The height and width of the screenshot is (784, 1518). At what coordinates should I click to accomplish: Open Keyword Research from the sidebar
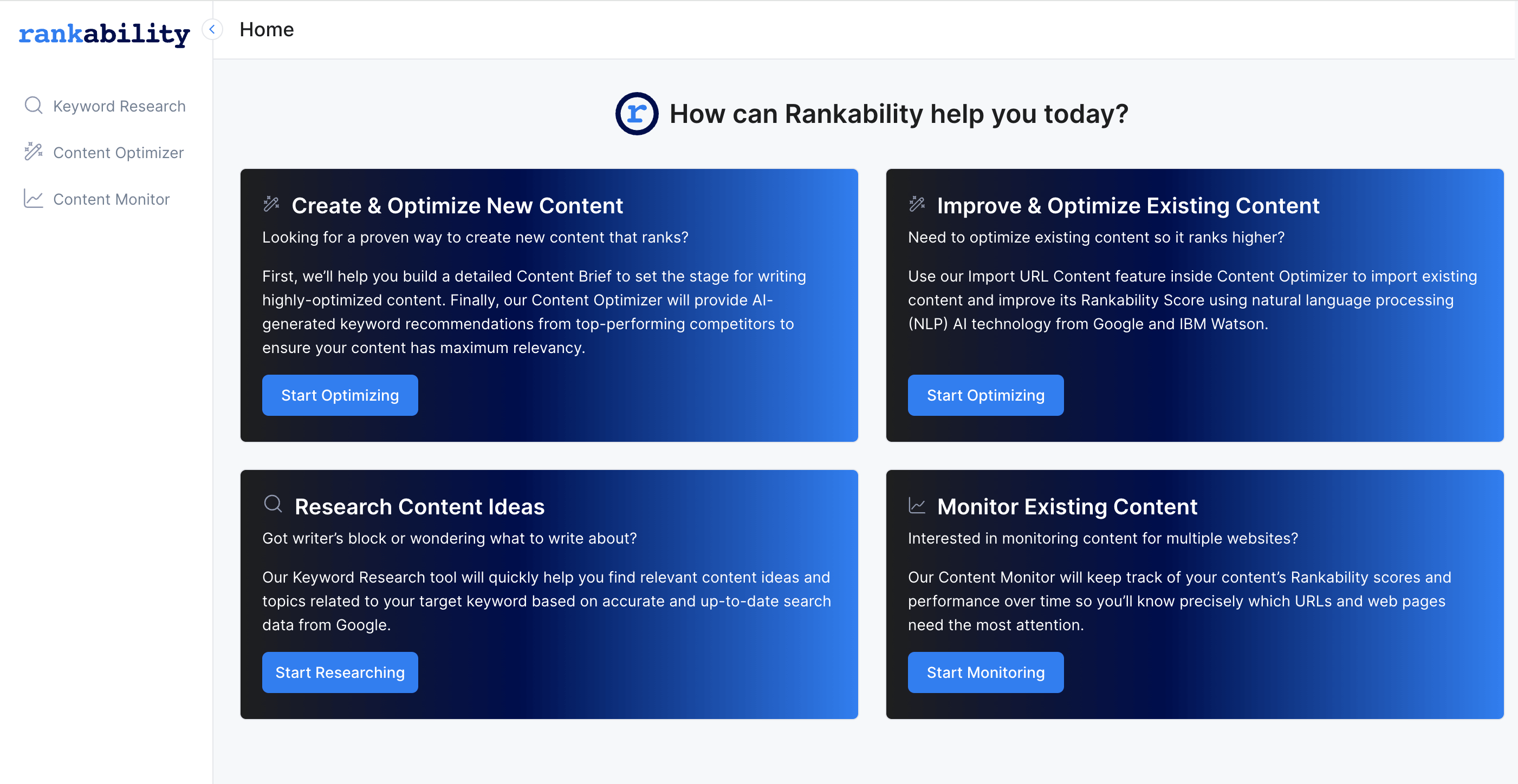point(119,106)
